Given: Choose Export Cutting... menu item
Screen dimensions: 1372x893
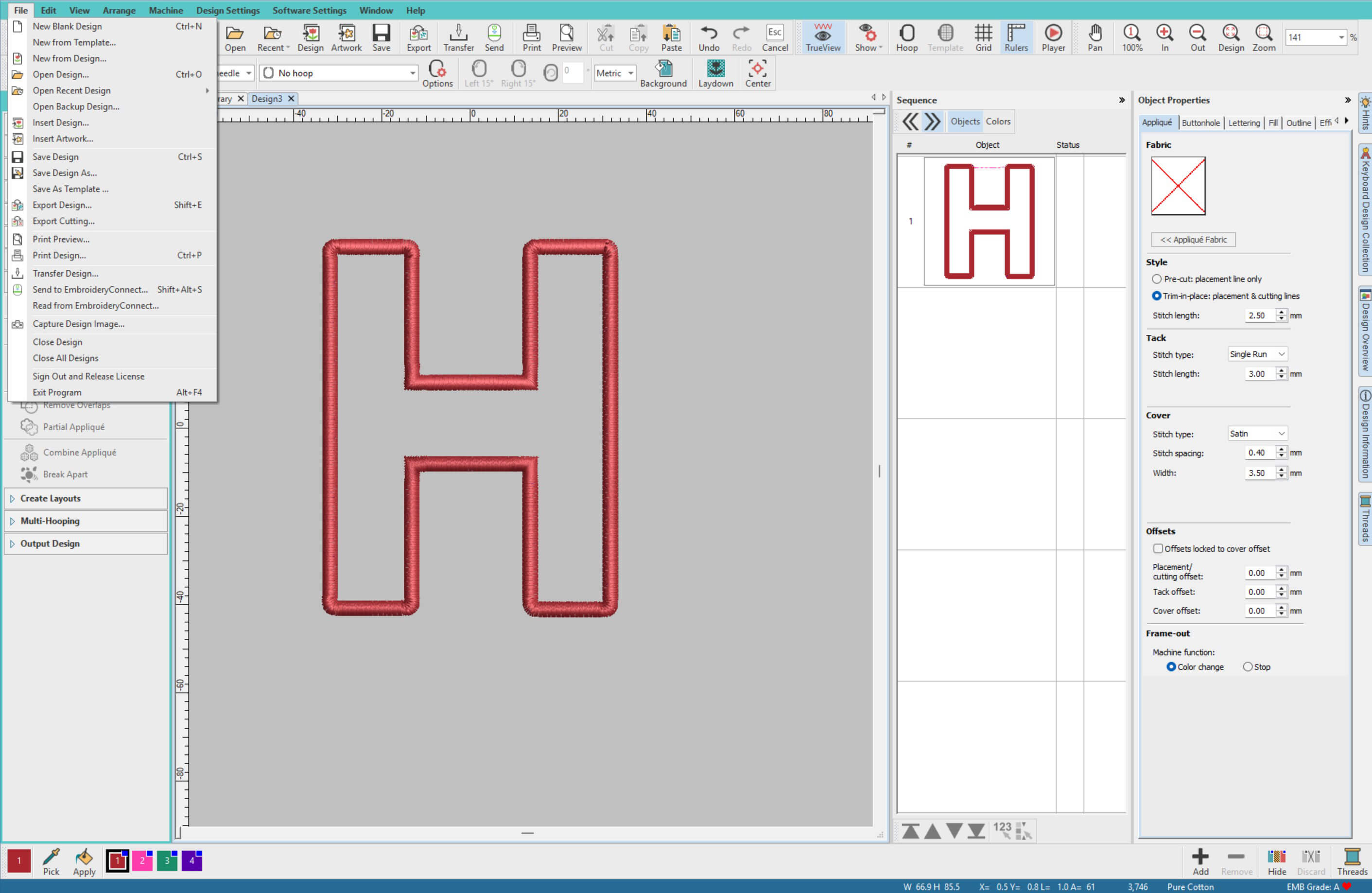Looking at the screenshot, I should pos(113,221).
